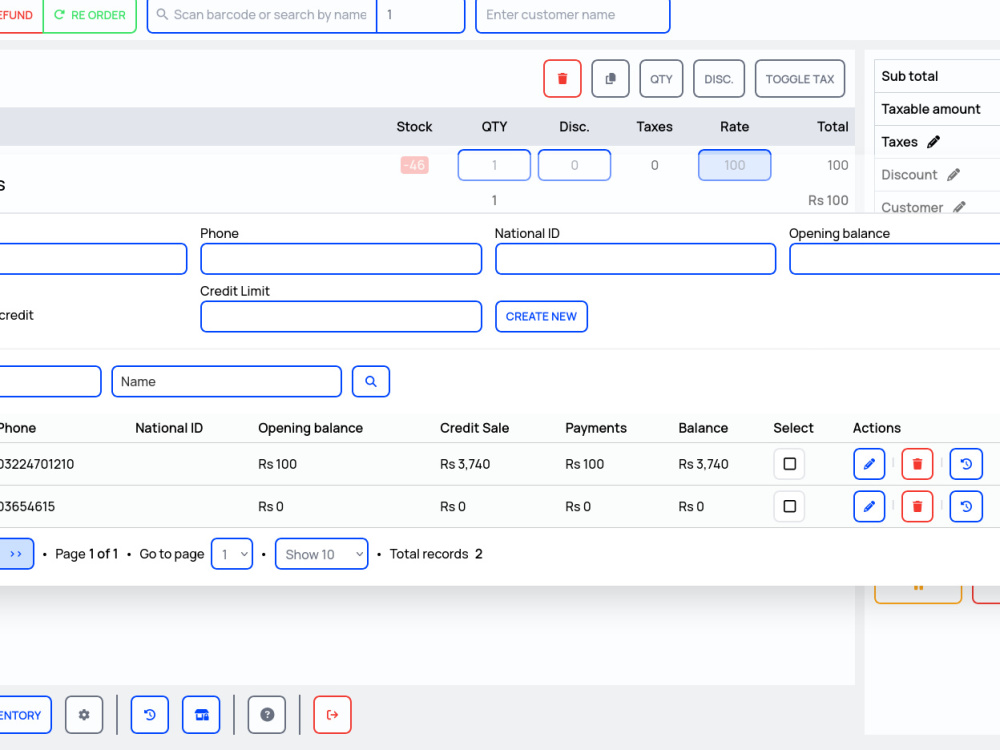This screenshot has width=1000, height=750.
Task: Click the item Rate input showing 100
Action: coord(734,165)
